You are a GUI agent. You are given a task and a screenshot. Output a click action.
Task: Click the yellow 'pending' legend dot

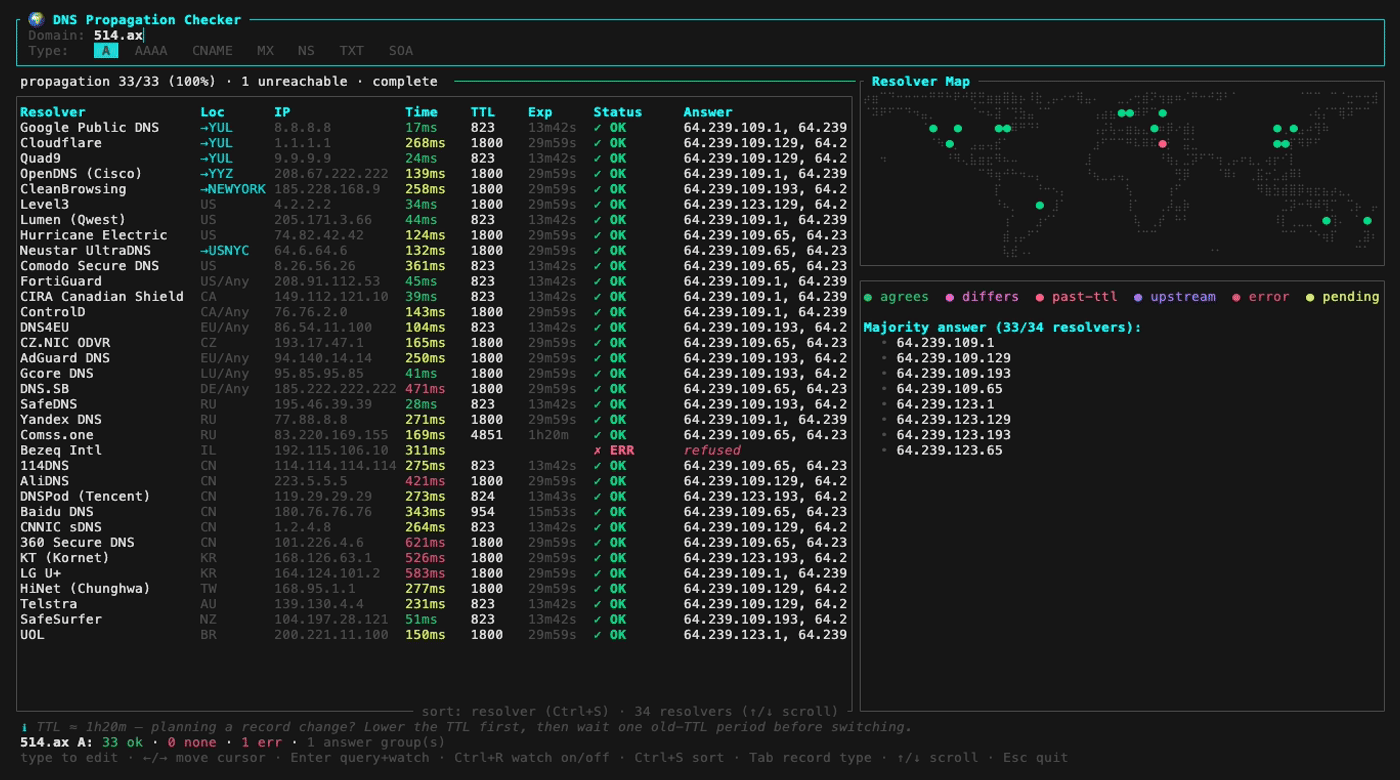coord(1310,297)
